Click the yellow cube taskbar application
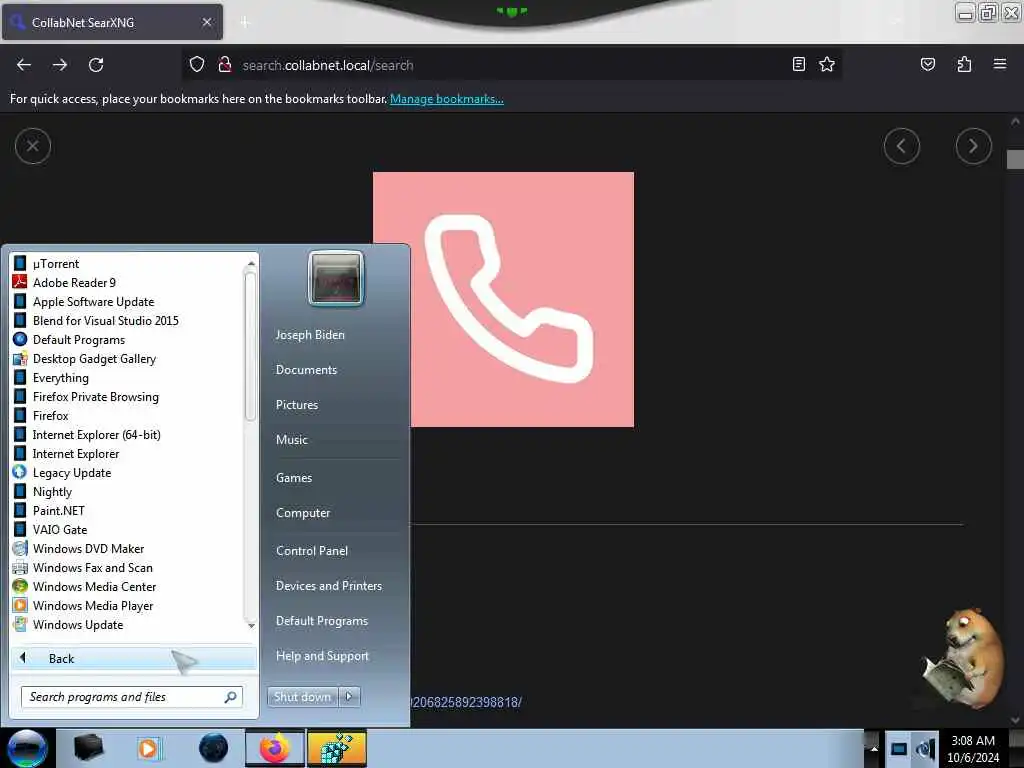Screen dimensions: 1024x768 [x=336, y=748]
